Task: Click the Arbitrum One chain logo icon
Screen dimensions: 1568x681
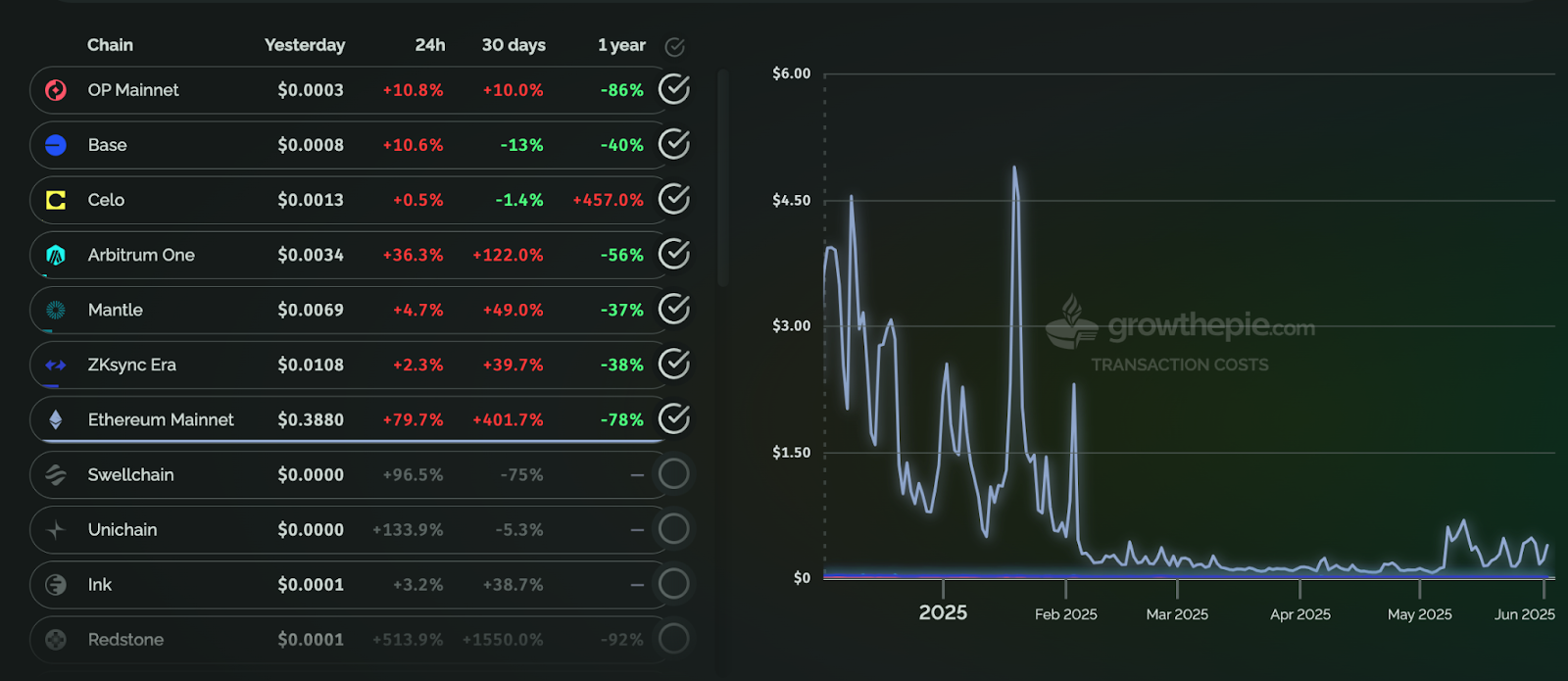Action: tap(56, 255)
